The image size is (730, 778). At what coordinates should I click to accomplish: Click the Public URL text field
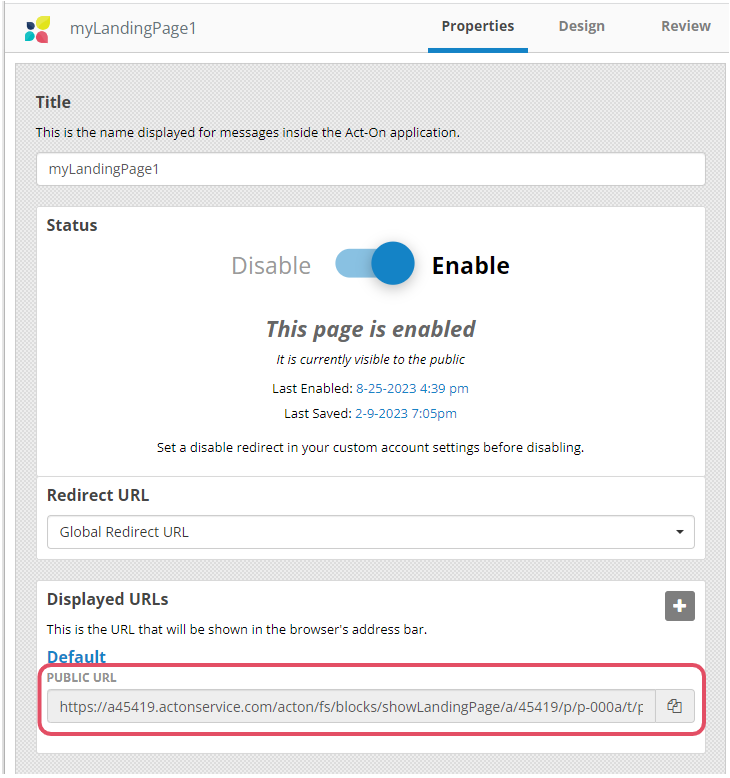[x=351, y=706]
